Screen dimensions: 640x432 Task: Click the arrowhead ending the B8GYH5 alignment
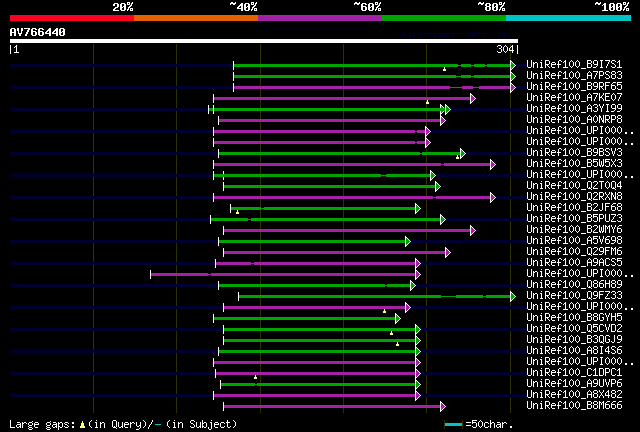(398, 319)
